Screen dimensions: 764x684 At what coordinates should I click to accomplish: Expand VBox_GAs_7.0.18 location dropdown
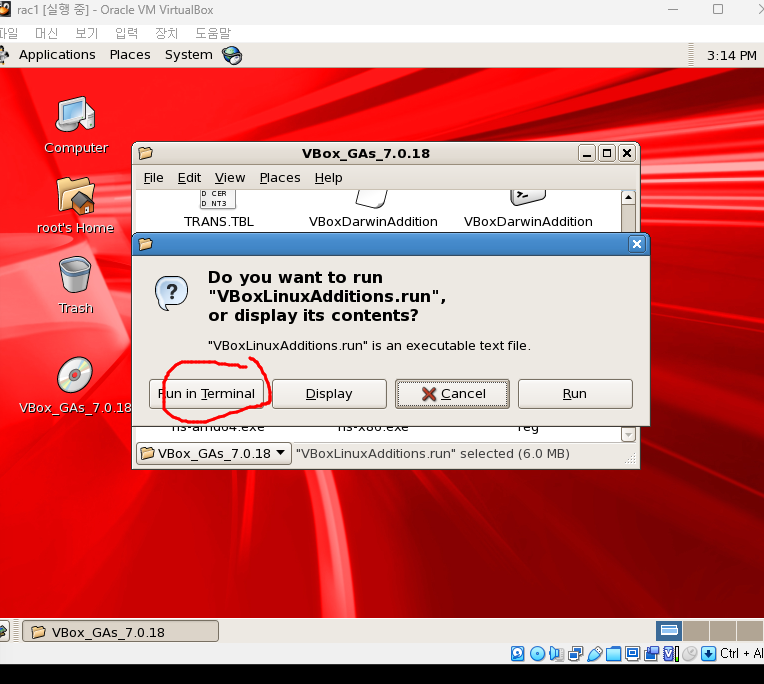pos(213,454)
